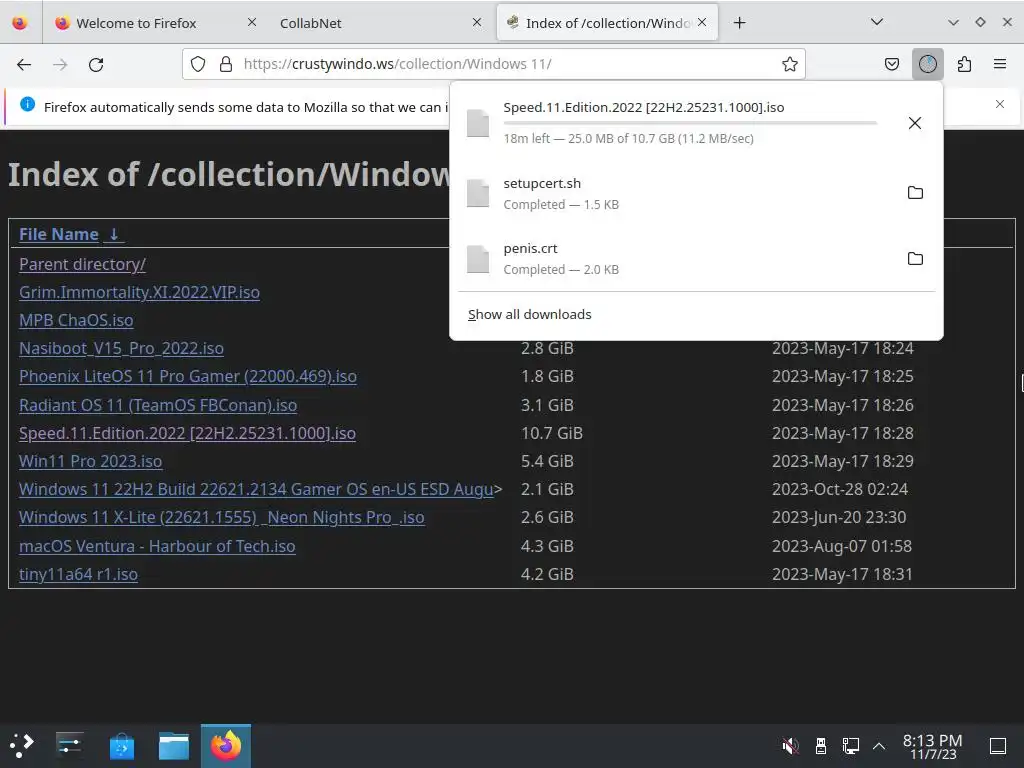List all tabs dropdown arrow
The height and width of the screenshot is (768, 1024).
[877, 22]
